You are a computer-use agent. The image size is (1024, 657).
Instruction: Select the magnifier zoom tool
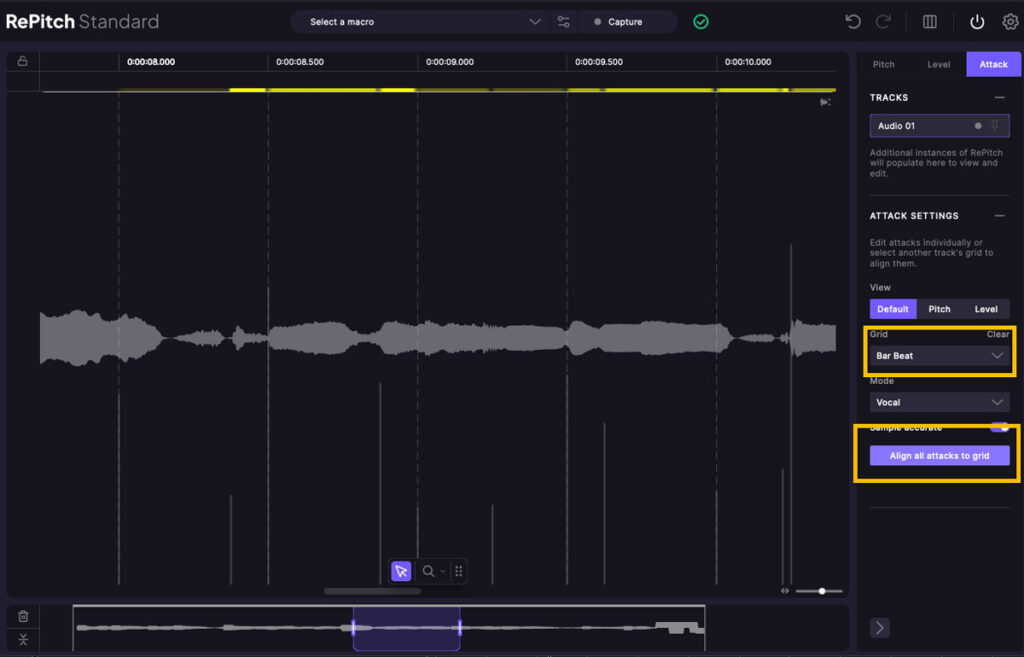428,571
